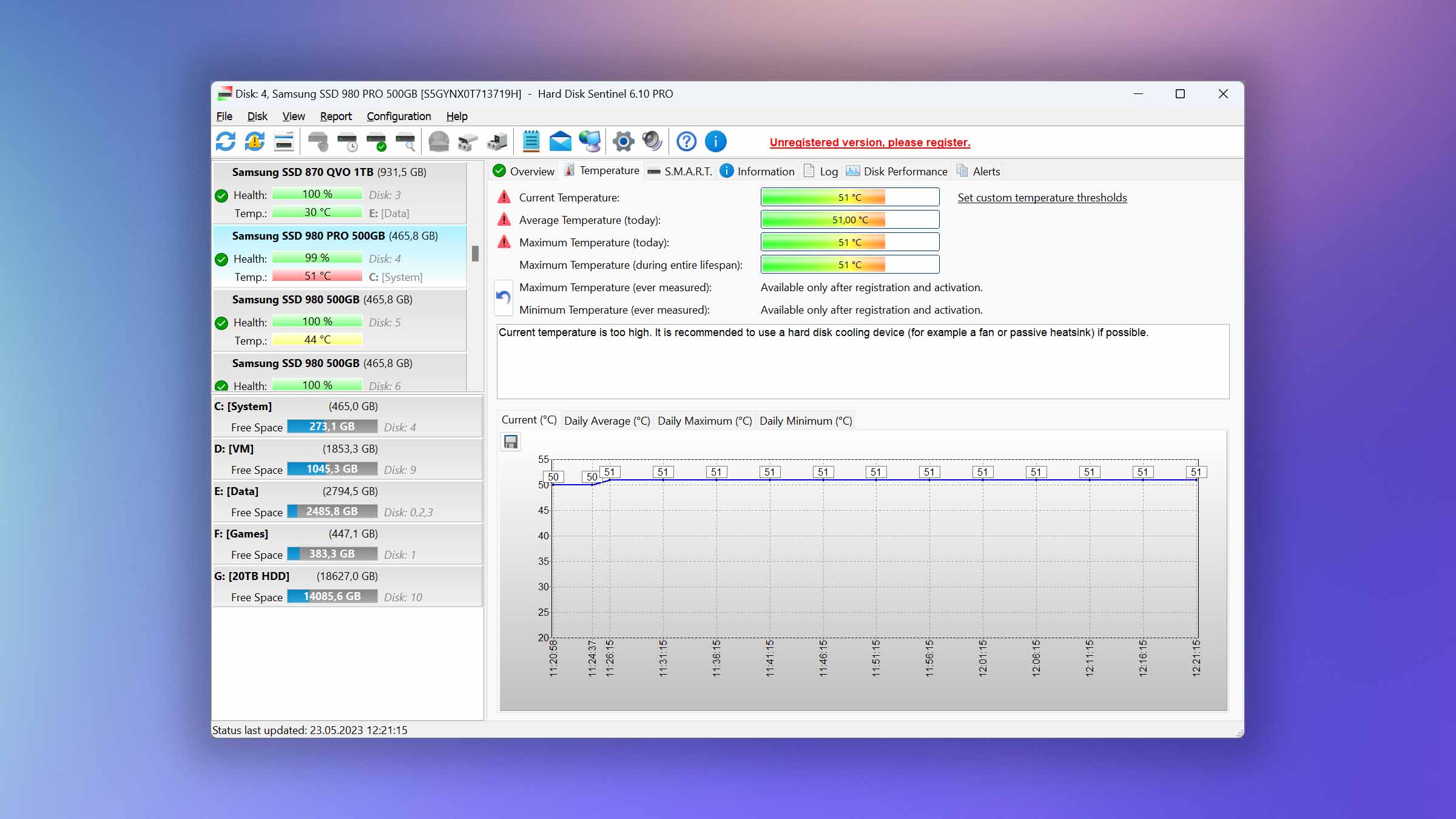This screenshot has height=819, width=1456.
Task: Click the red 51 °C temp bar for Disk 4
Action: click(x=317, y=276)
